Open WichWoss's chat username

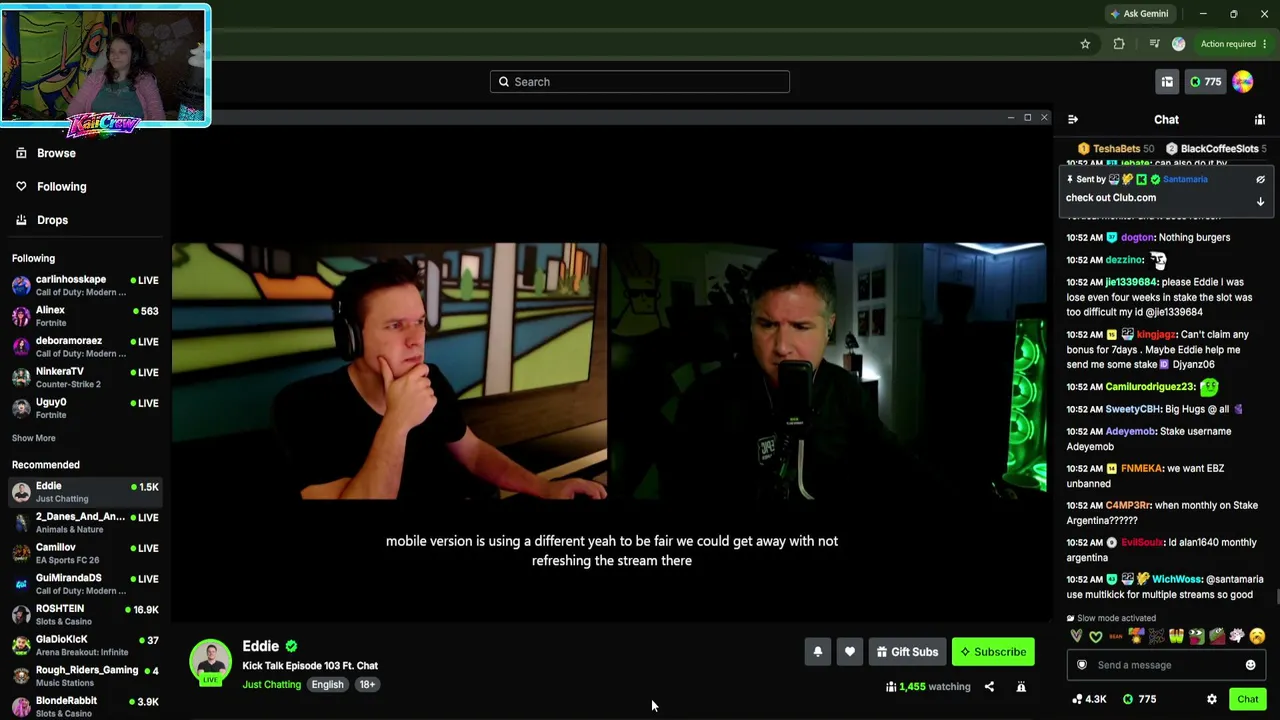pos(1176,580)
